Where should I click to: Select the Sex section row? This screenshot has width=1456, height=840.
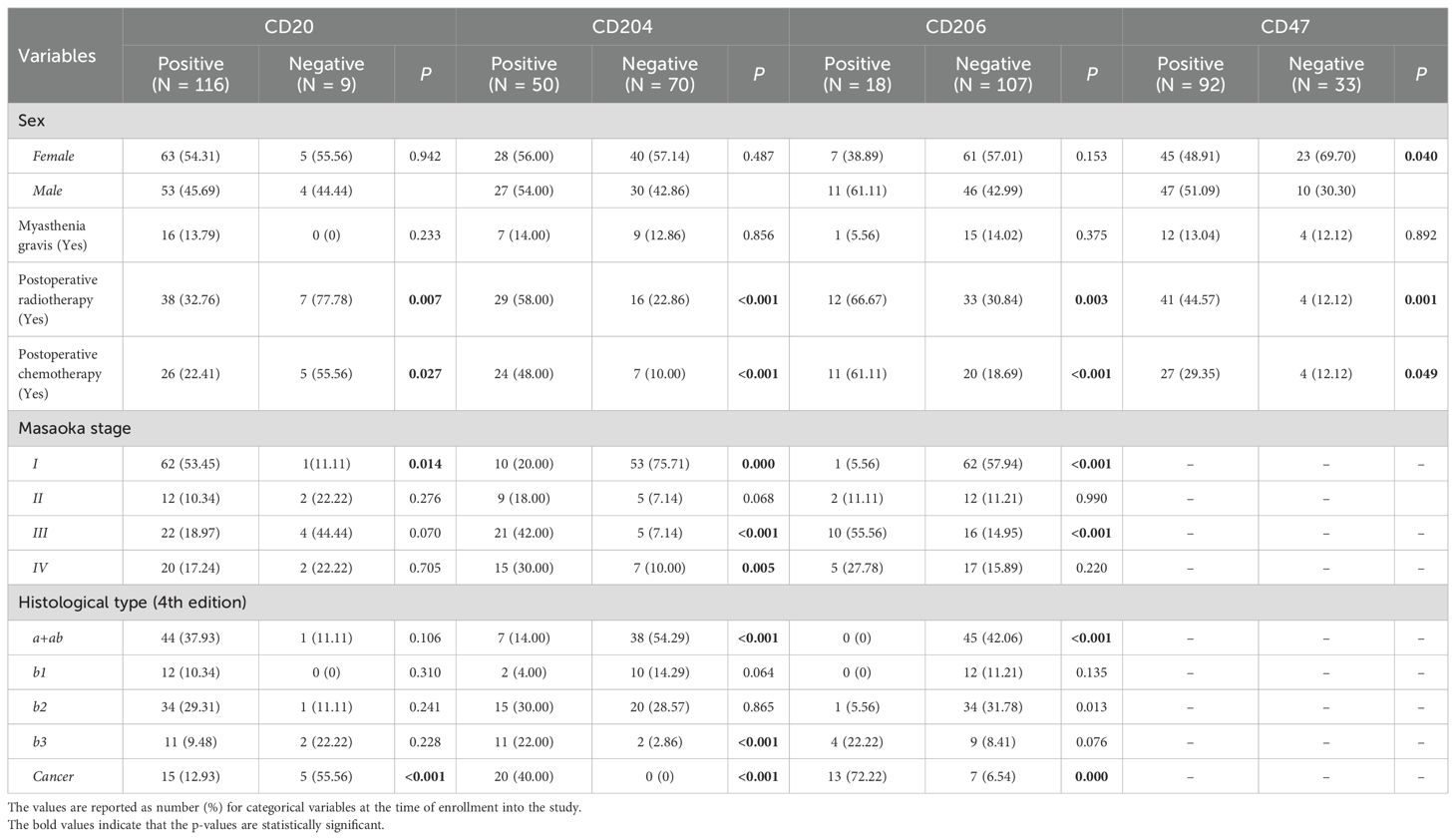(32, 121)
